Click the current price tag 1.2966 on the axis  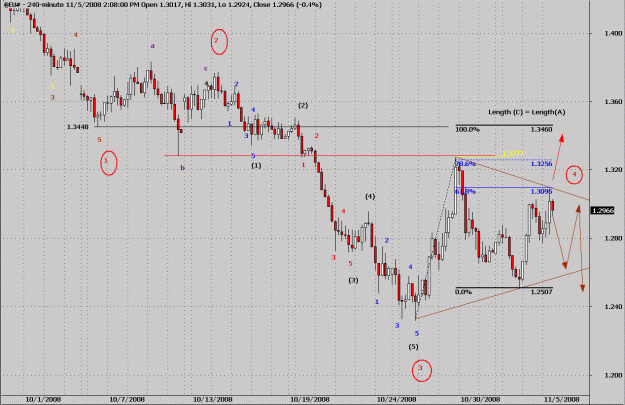(603, 210)
